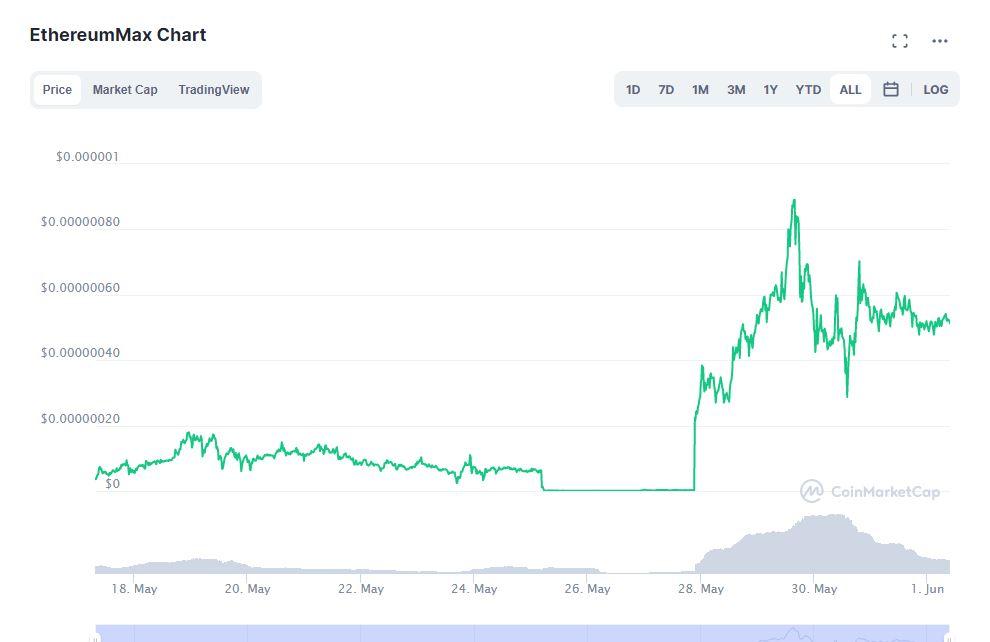Viewport: 990px width, 642px height.
Task: Switch to the Market Cap tab
Action: click(x=125, y=89)
